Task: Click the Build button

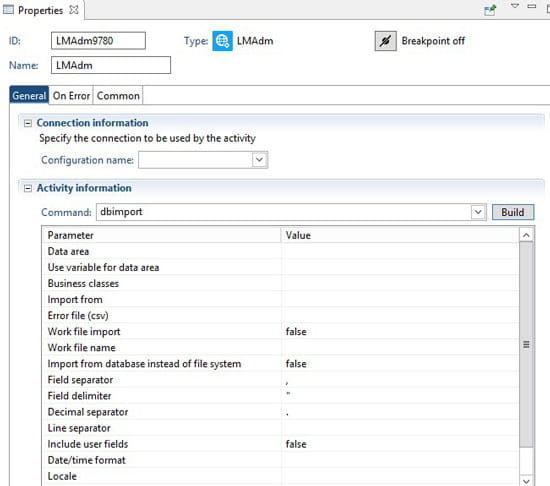Action: pyautogui.click(x=513, y=212)
